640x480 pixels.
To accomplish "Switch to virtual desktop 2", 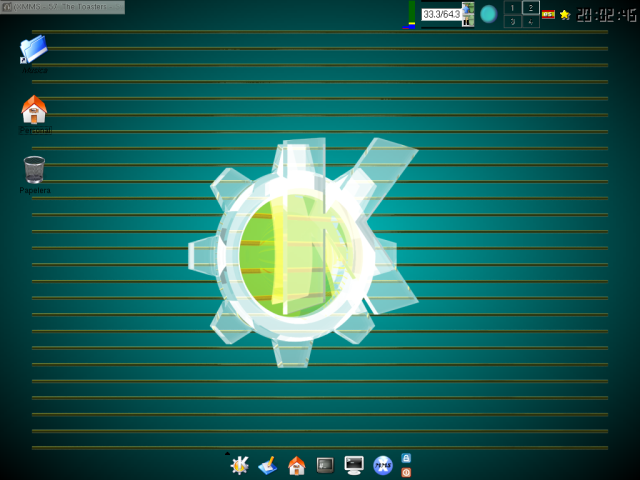I will tap(531, 8).
